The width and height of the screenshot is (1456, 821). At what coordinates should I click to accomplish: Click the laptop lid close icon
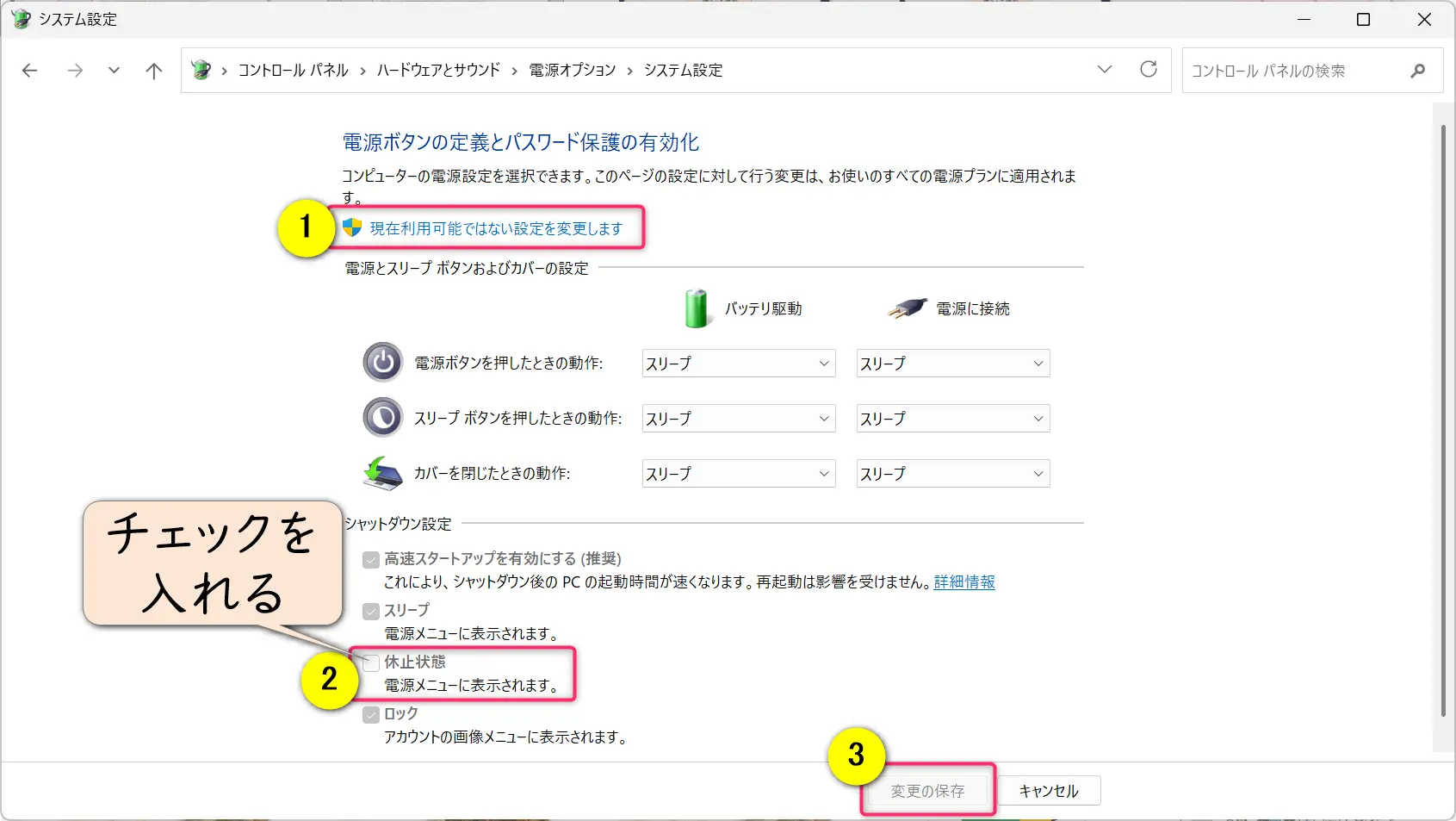coord(383,473)
